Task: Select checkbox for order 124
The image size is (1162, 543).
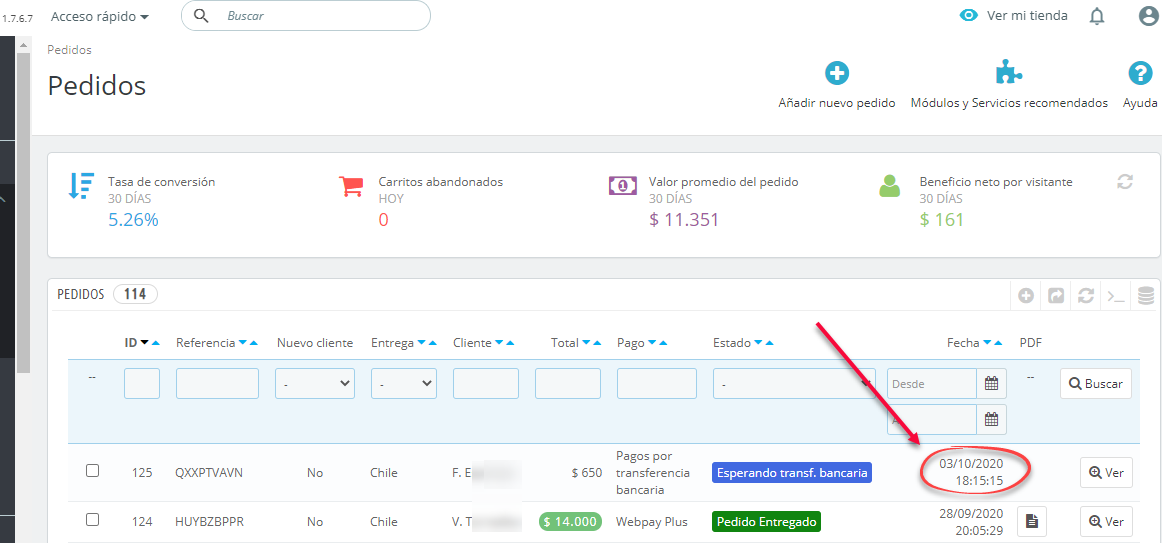Action: [93, 520]
